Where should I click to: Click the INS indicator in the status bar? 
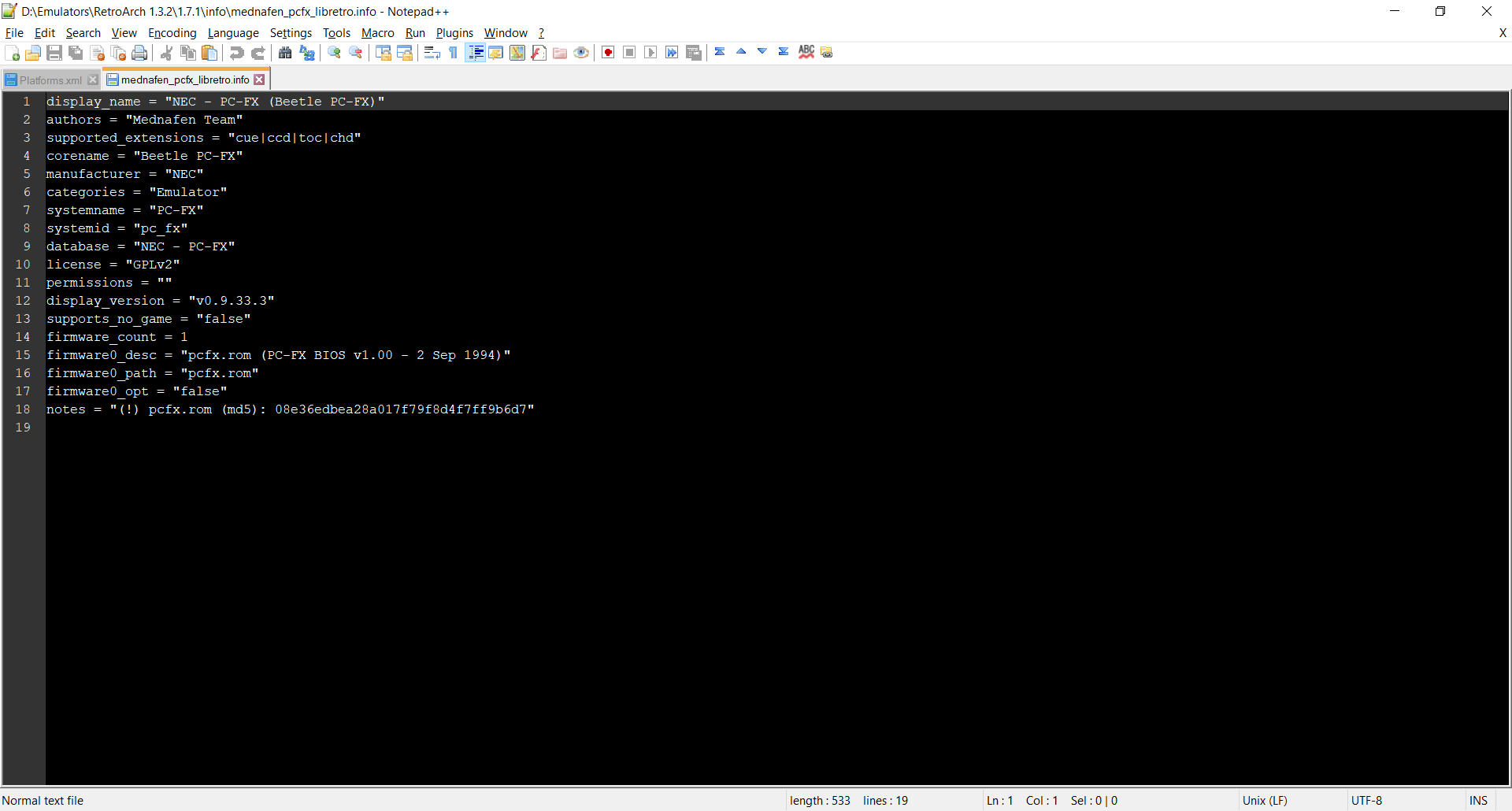[x=1478, y=801]
